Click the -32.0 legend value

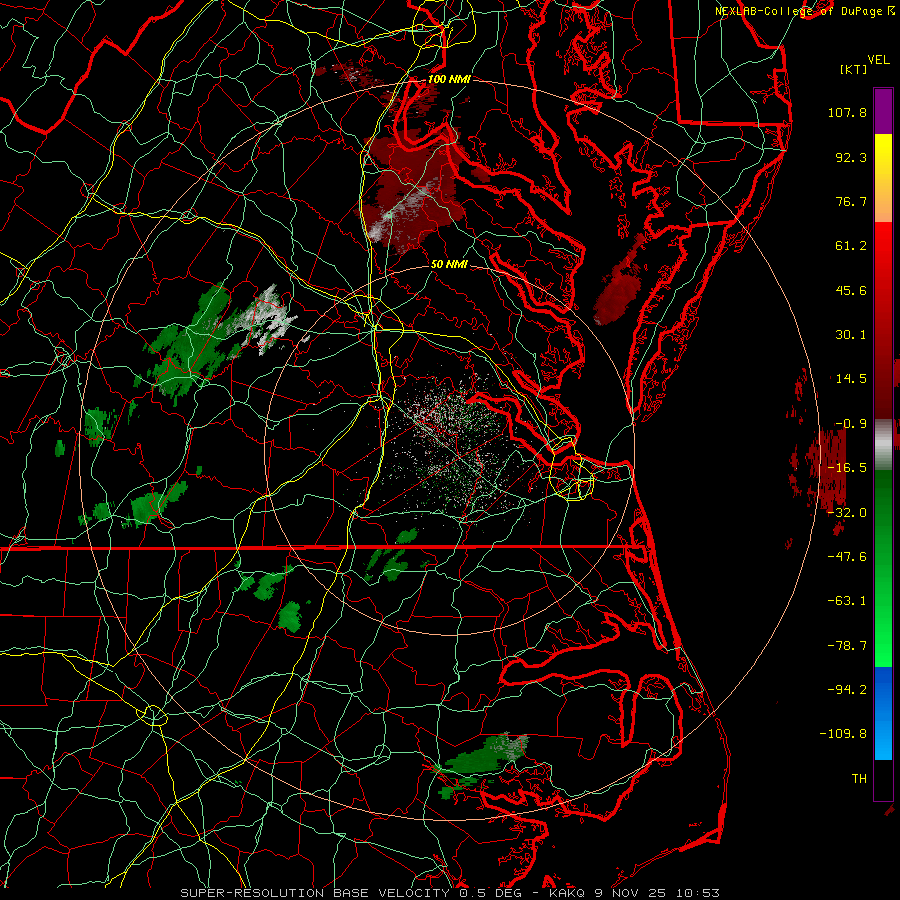point(847,513)
